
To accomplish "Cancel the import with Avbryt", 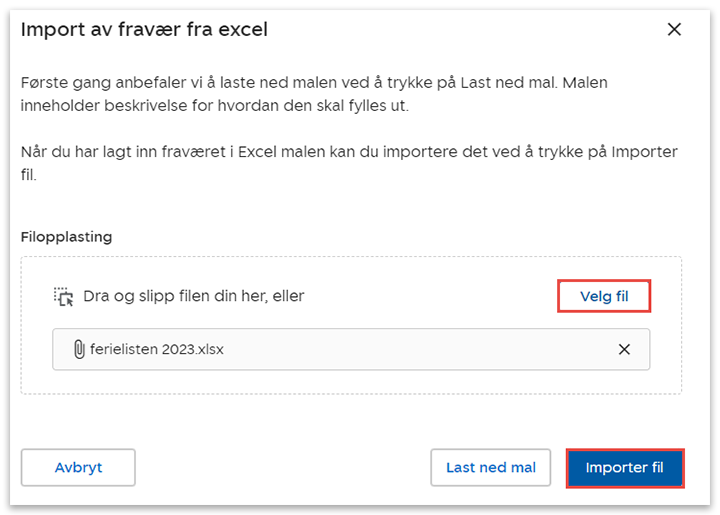I will [x=78, y=467].
